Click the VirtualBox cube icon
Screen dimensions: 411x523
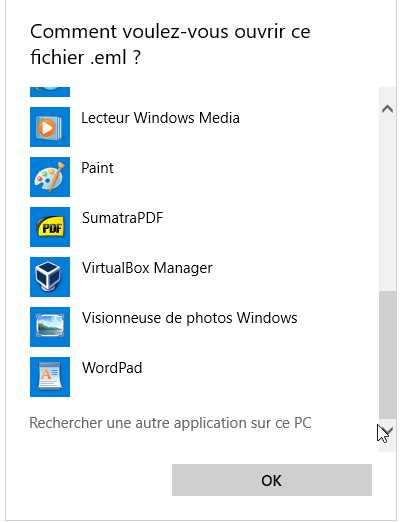50,277
